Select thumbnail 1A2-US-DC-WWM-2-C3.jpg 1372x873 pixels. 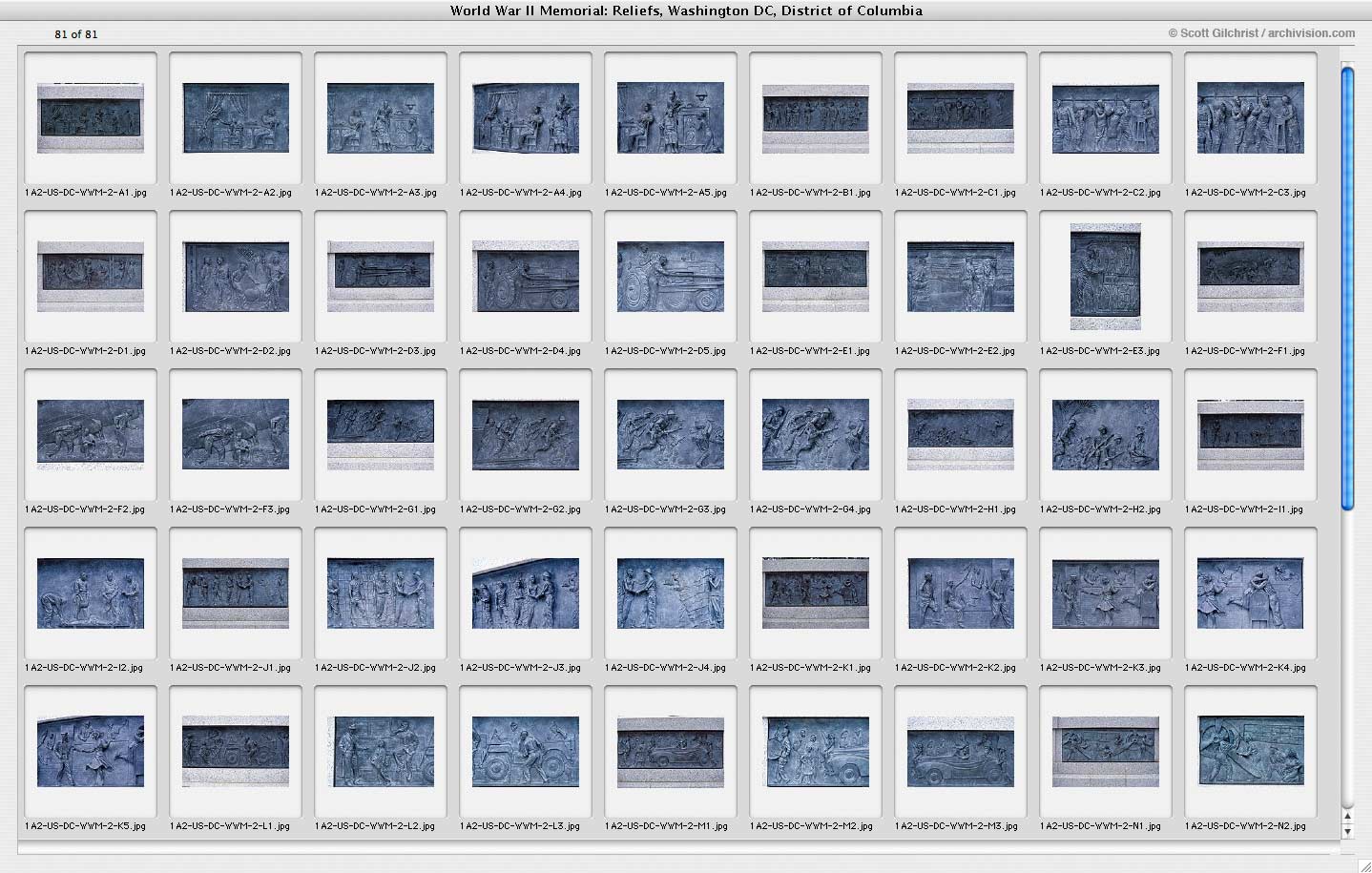coord(1251,118)
